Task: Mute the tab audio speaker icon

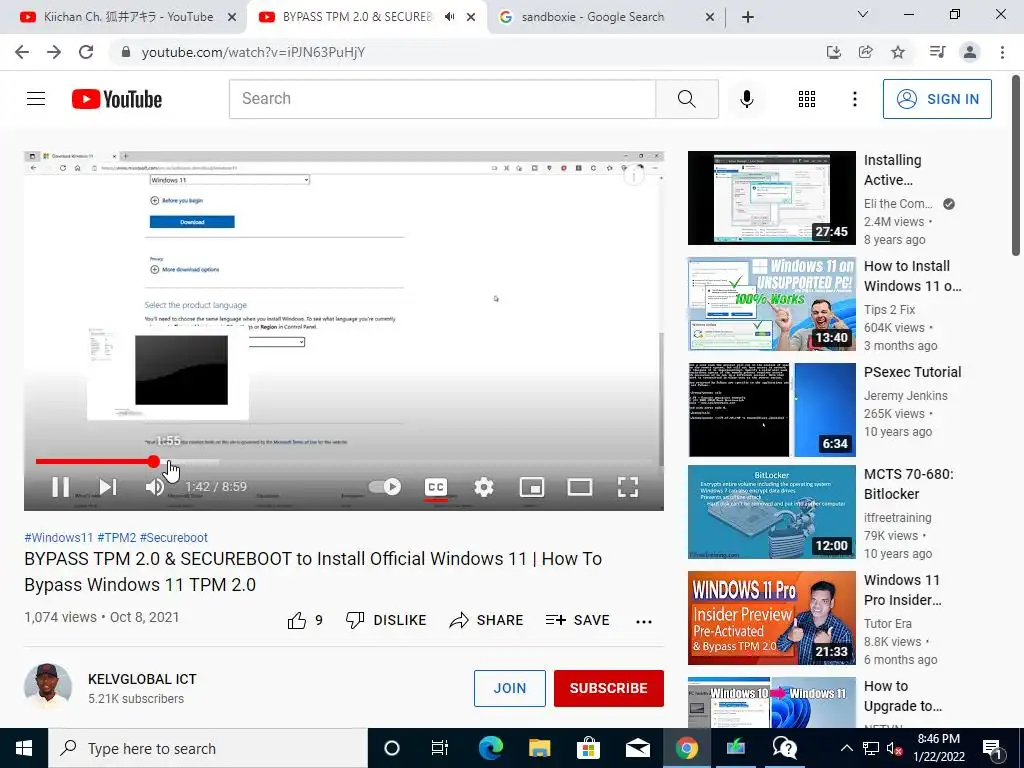Action: 449,17
